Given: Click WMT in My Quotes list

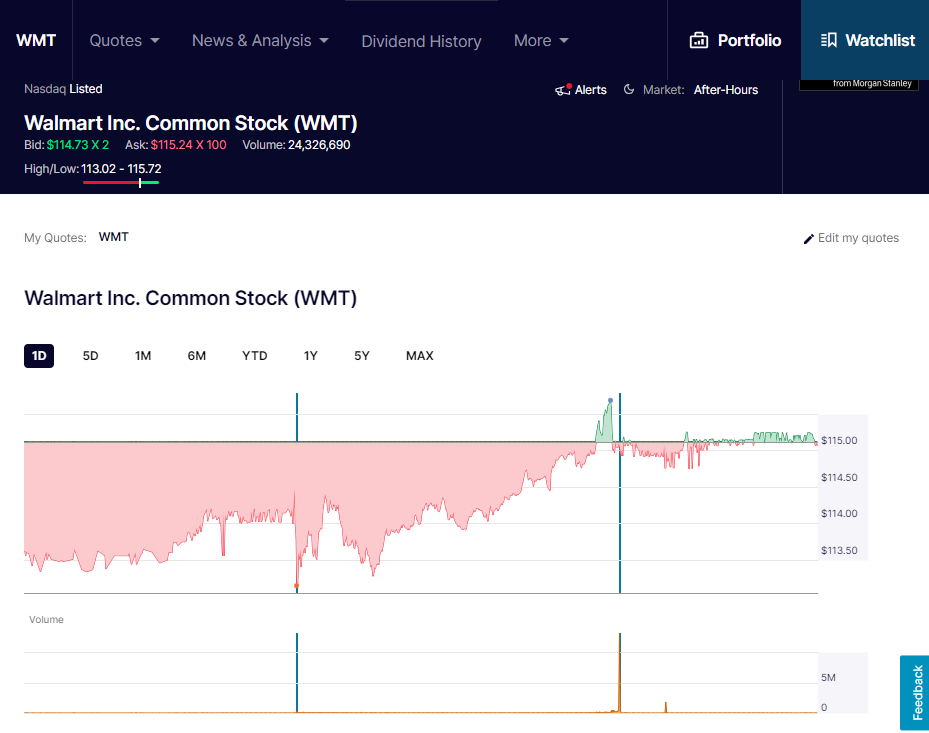Looking at the screenshot, I should click(x=113, y=237).
